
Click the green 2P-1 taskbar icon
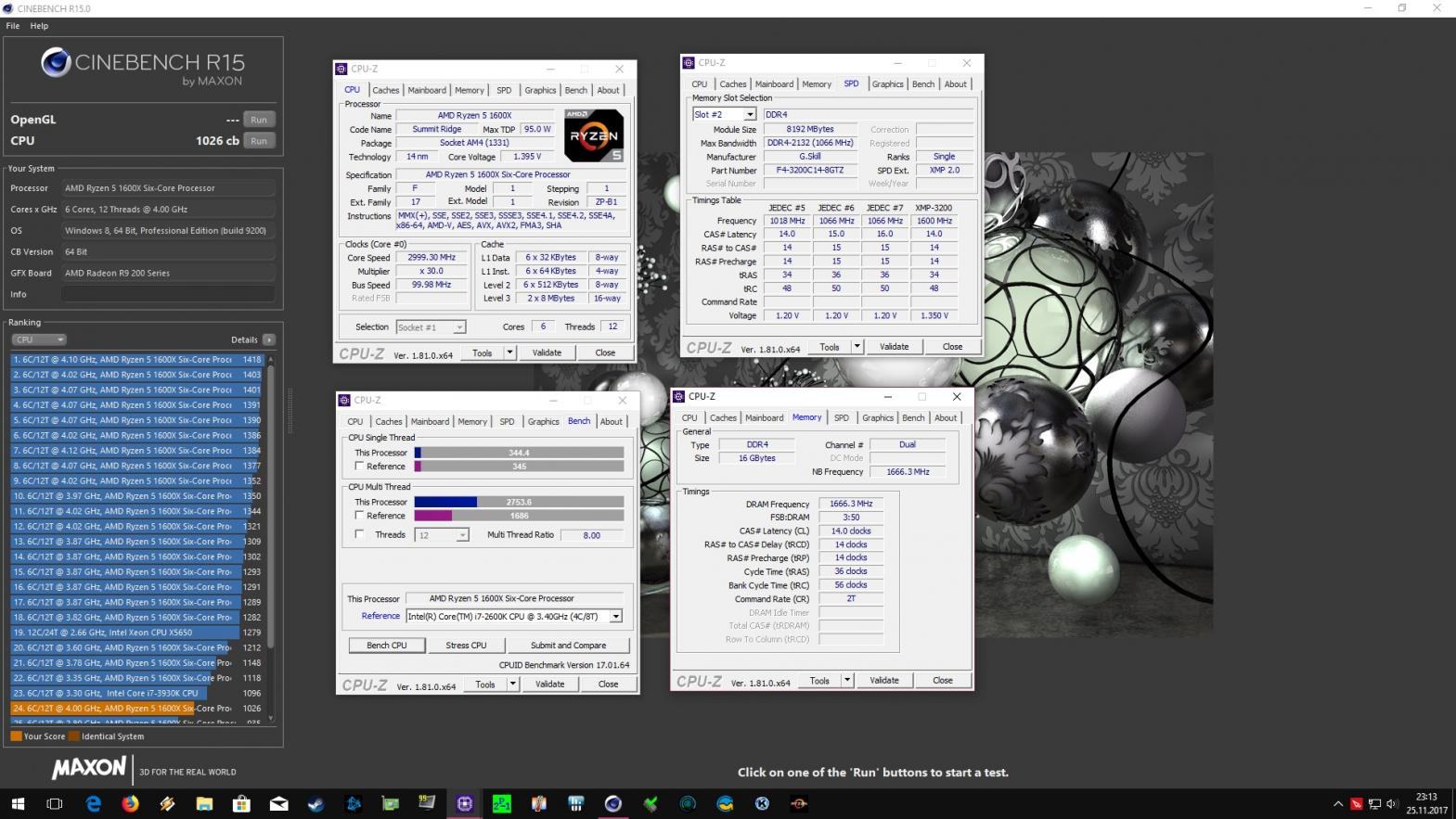501,804
